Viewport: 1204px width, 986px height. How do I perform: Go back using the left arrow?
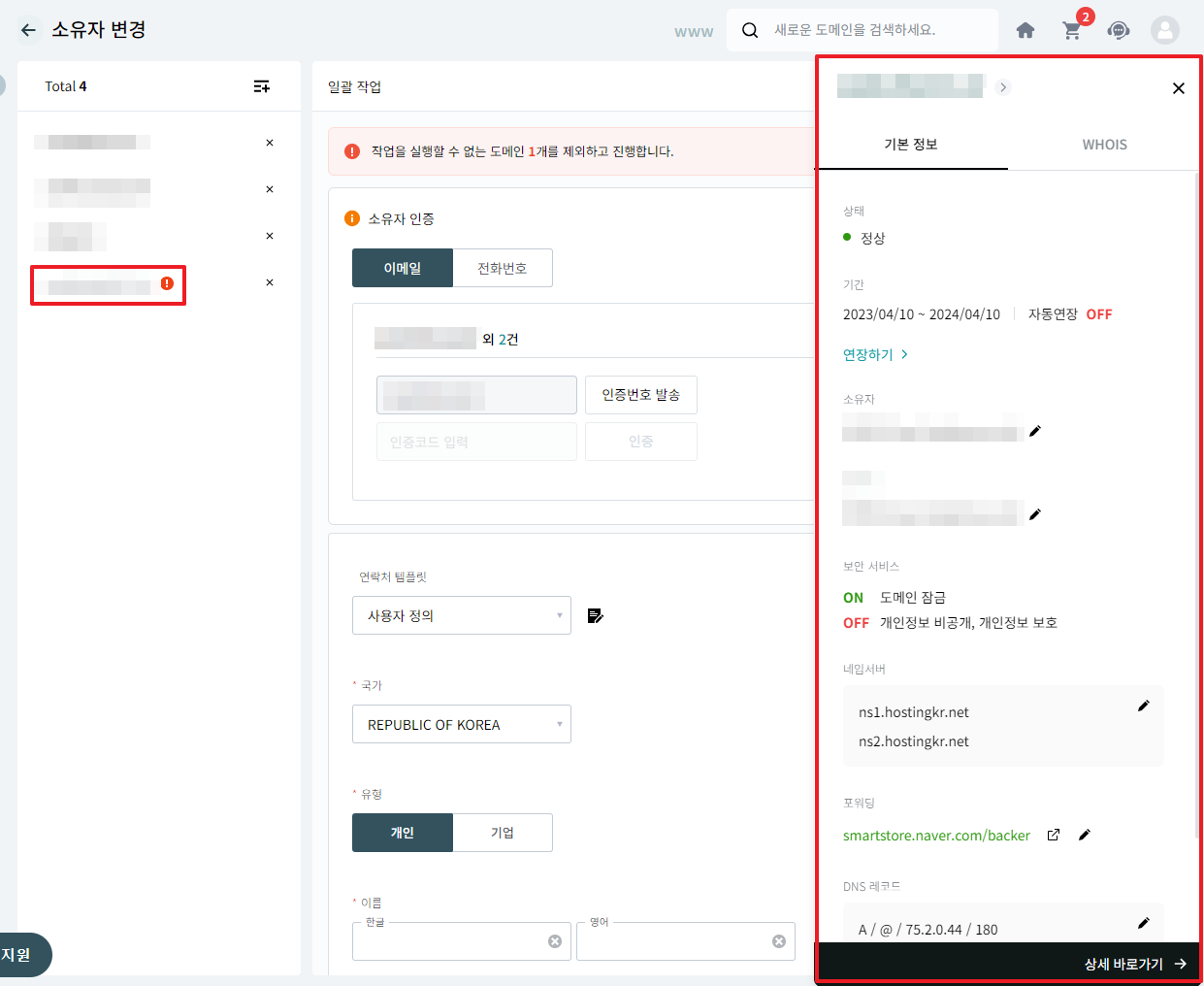tap(28, 30)
